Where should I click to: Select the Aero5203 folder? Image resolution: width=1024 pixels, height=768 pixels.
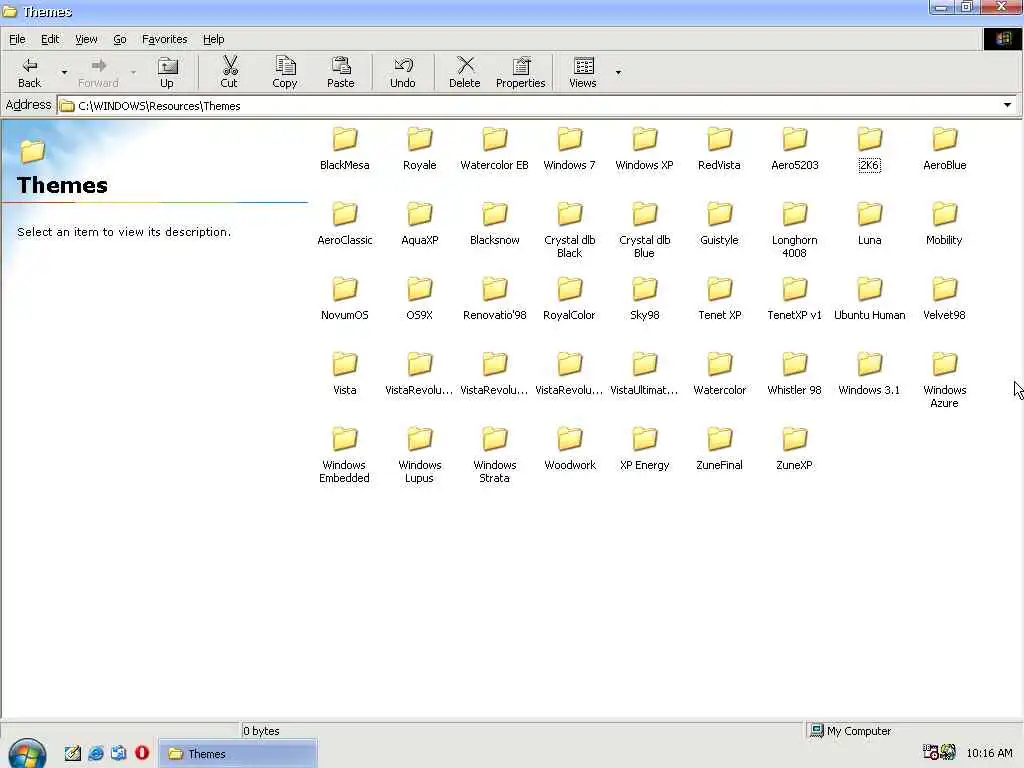click(795, 150)
